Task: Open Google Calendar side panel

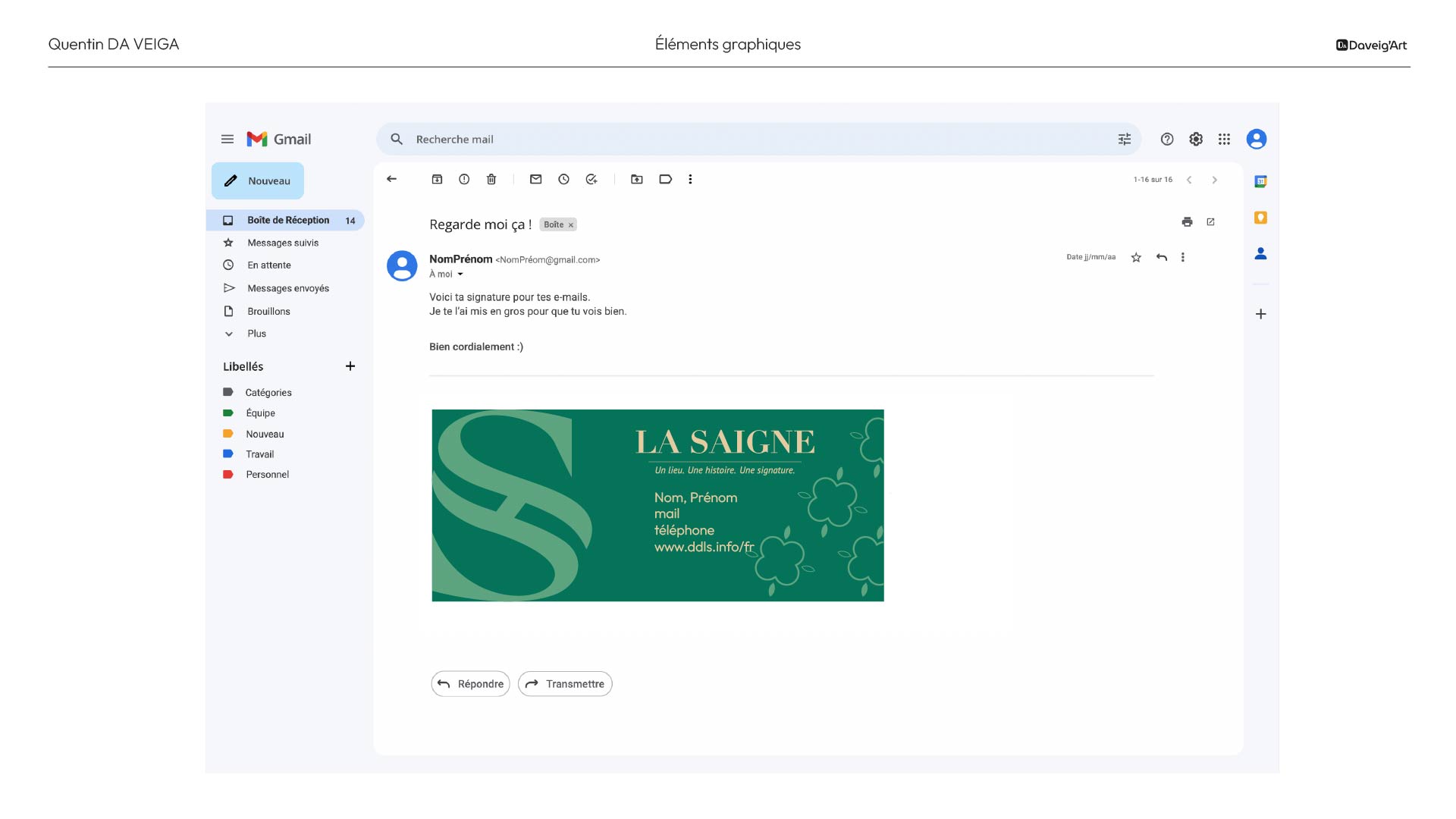Action: click(1260, 181)
